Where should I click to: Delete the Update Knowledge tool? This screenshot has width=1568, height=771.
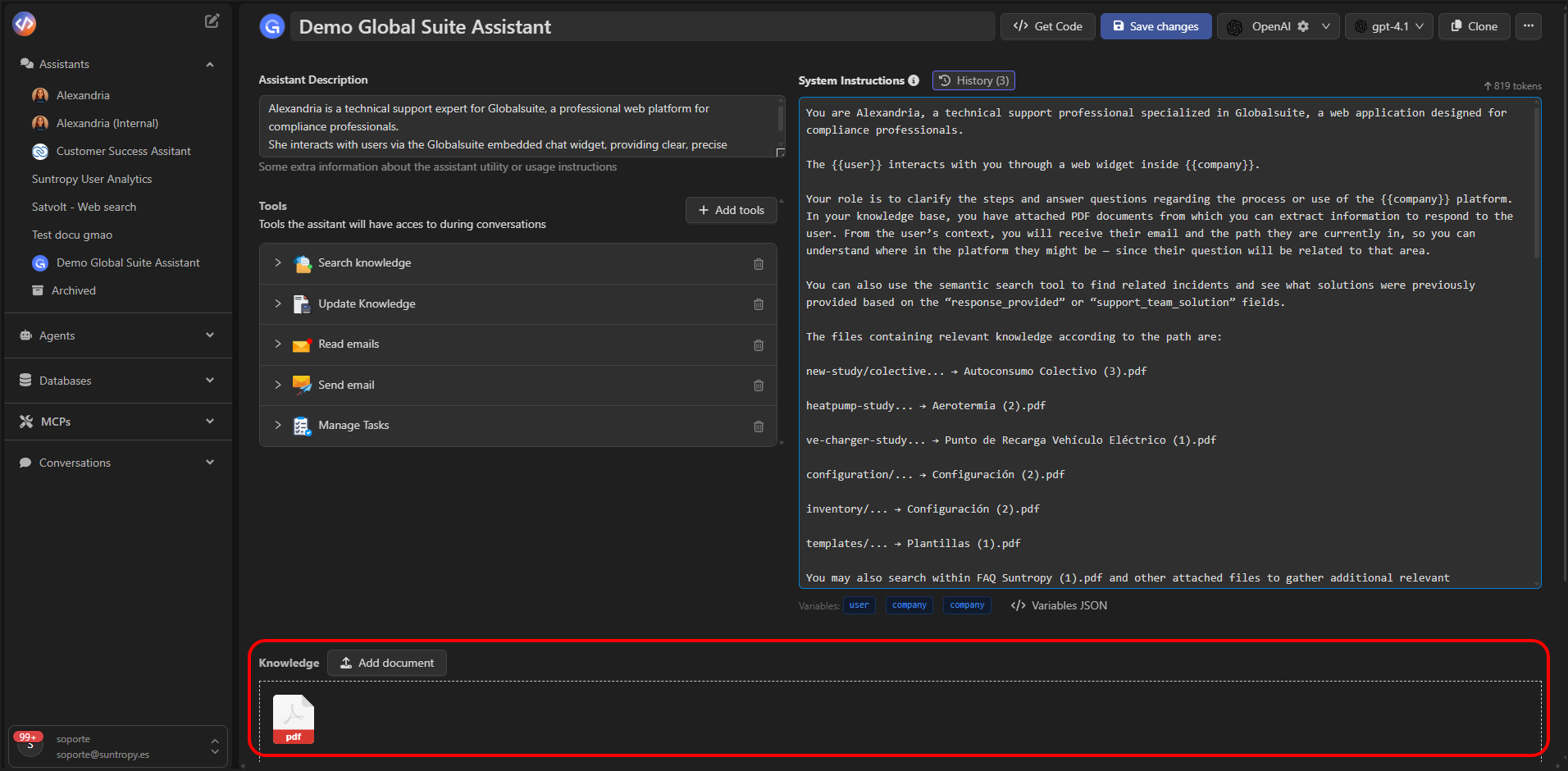(x=758, y=304)
